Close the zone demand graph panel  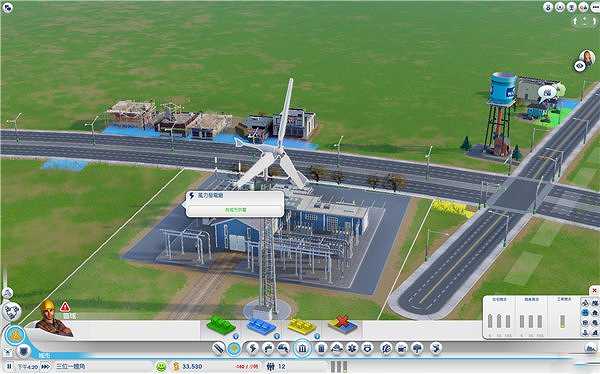[594, 291]
